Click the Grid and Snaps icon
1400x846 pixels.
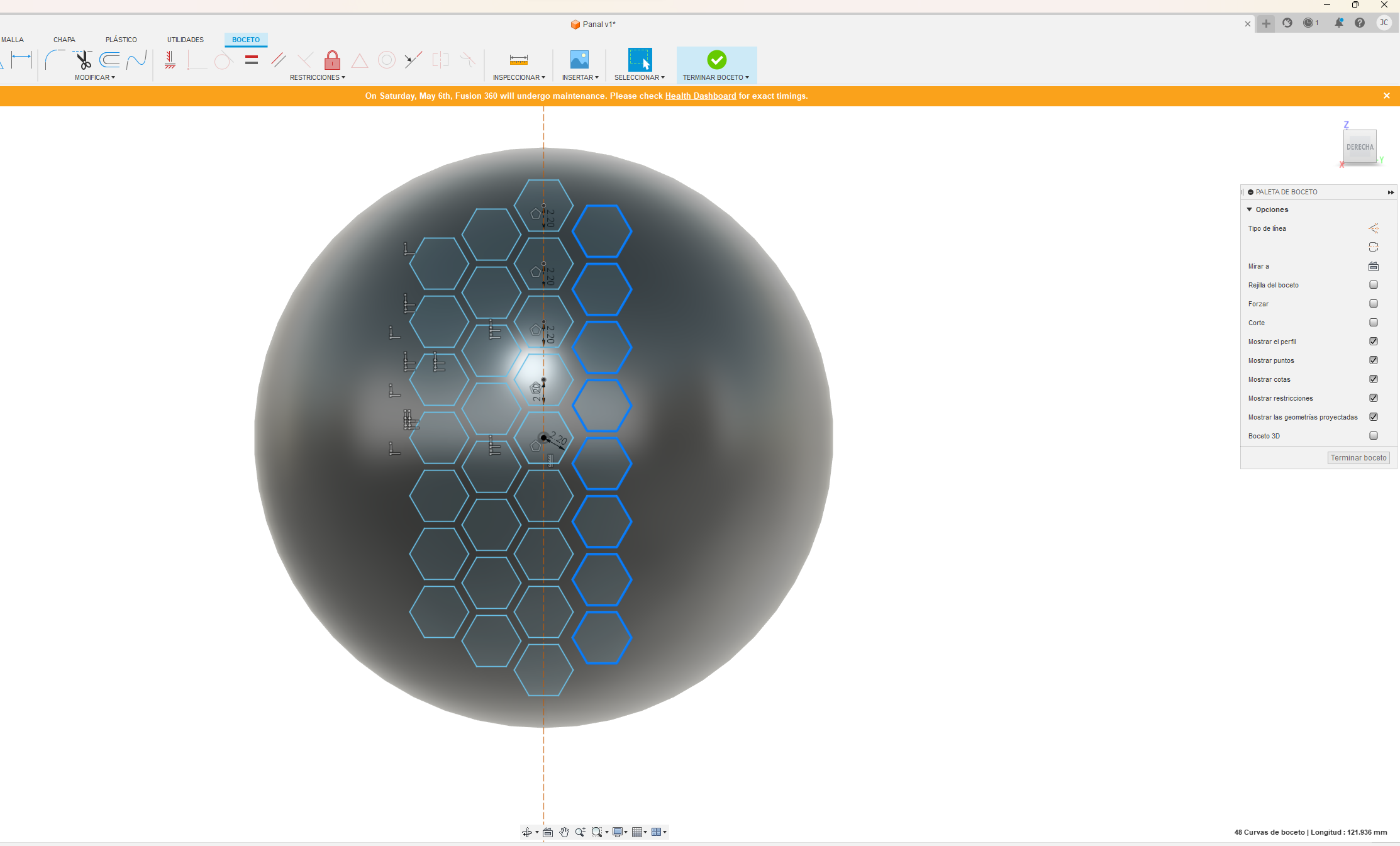coord(637,832)
